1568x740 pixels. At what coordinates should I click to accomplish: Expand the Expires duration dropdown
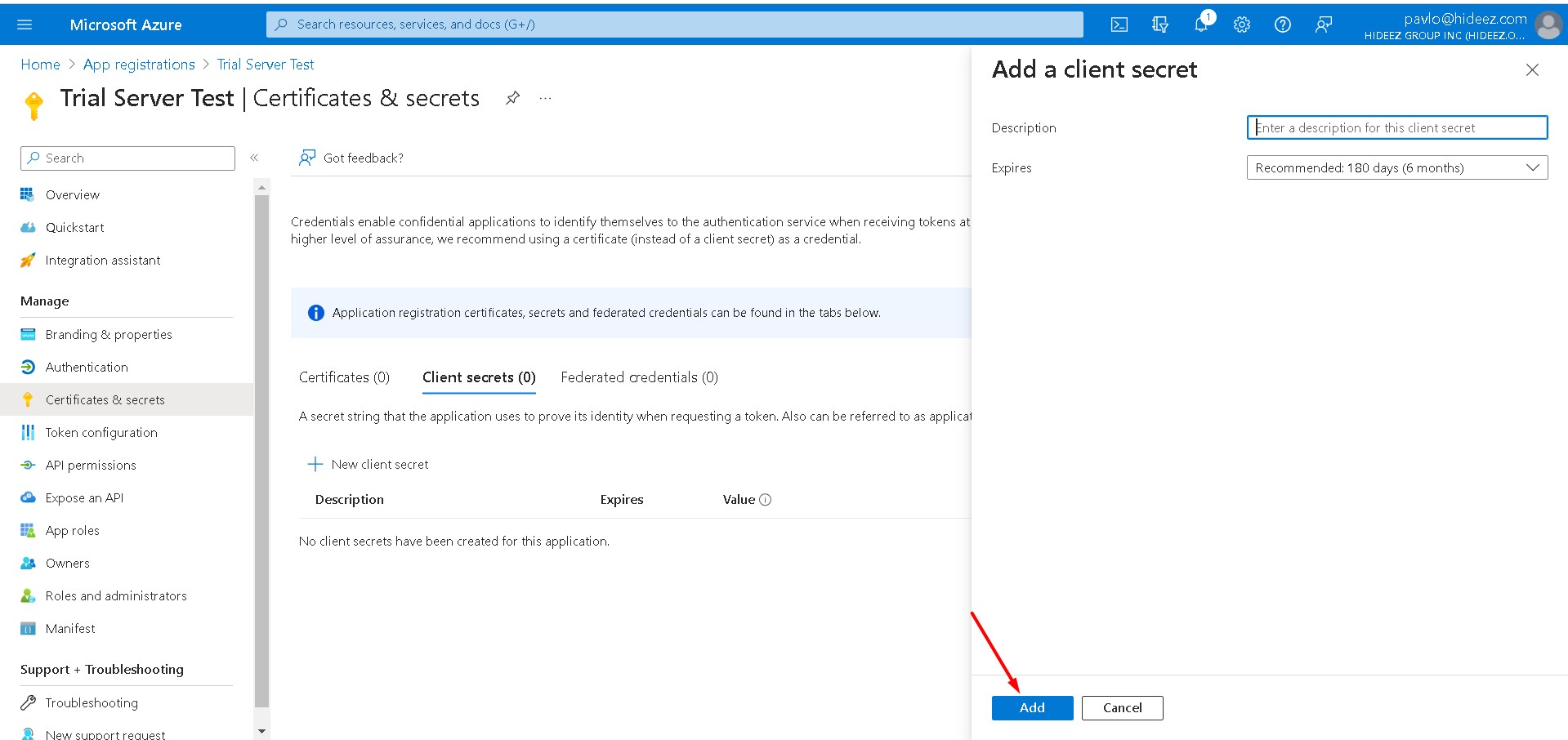(x=1396, y=167)
